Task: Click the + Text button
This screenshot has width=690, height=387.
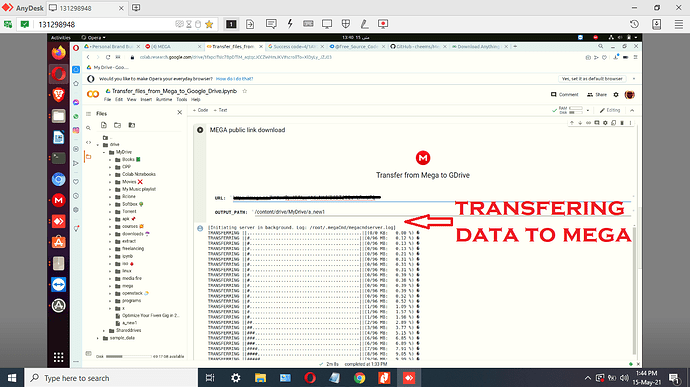Action: click(220, 110)
